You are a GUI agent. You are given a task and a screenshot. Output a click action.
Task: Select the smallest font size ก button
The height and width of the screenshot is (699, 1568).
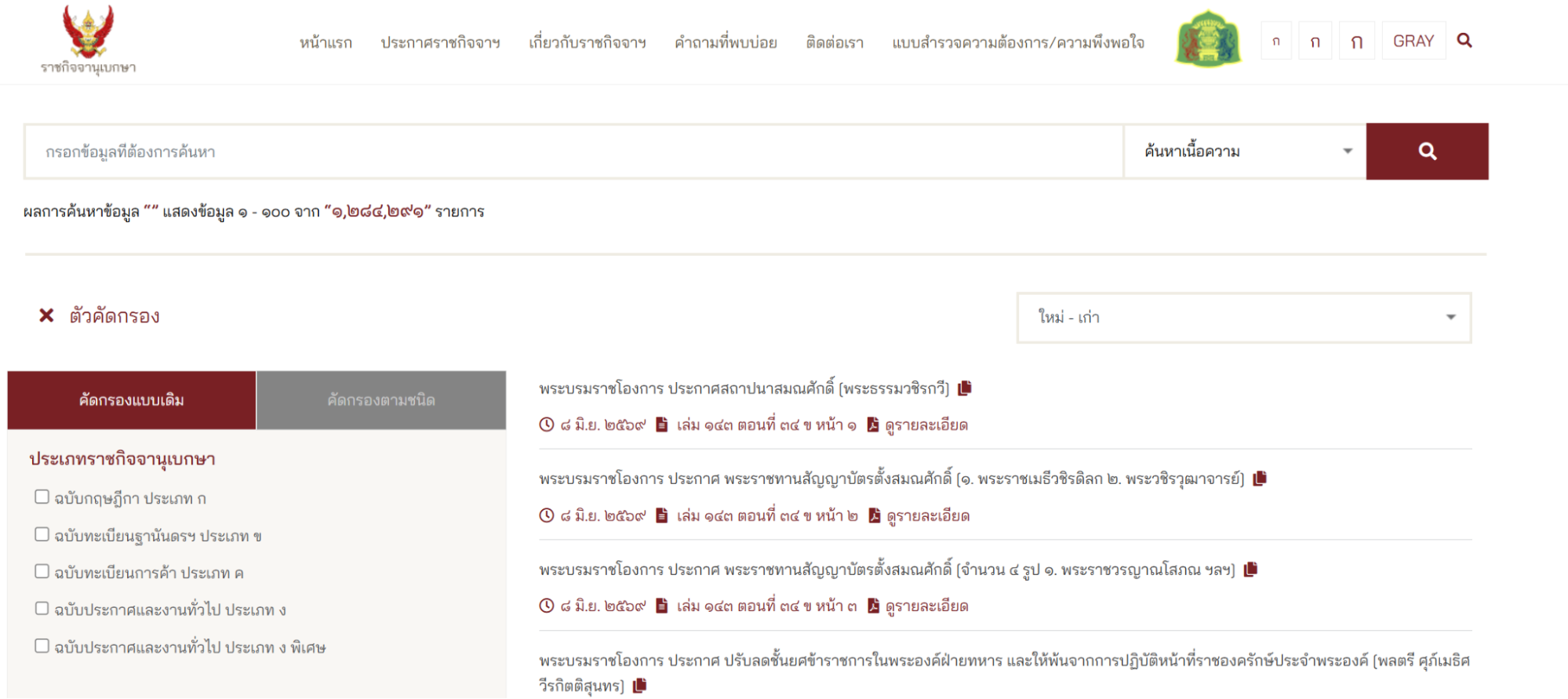pyautogui.click(x=1276, y=41)
